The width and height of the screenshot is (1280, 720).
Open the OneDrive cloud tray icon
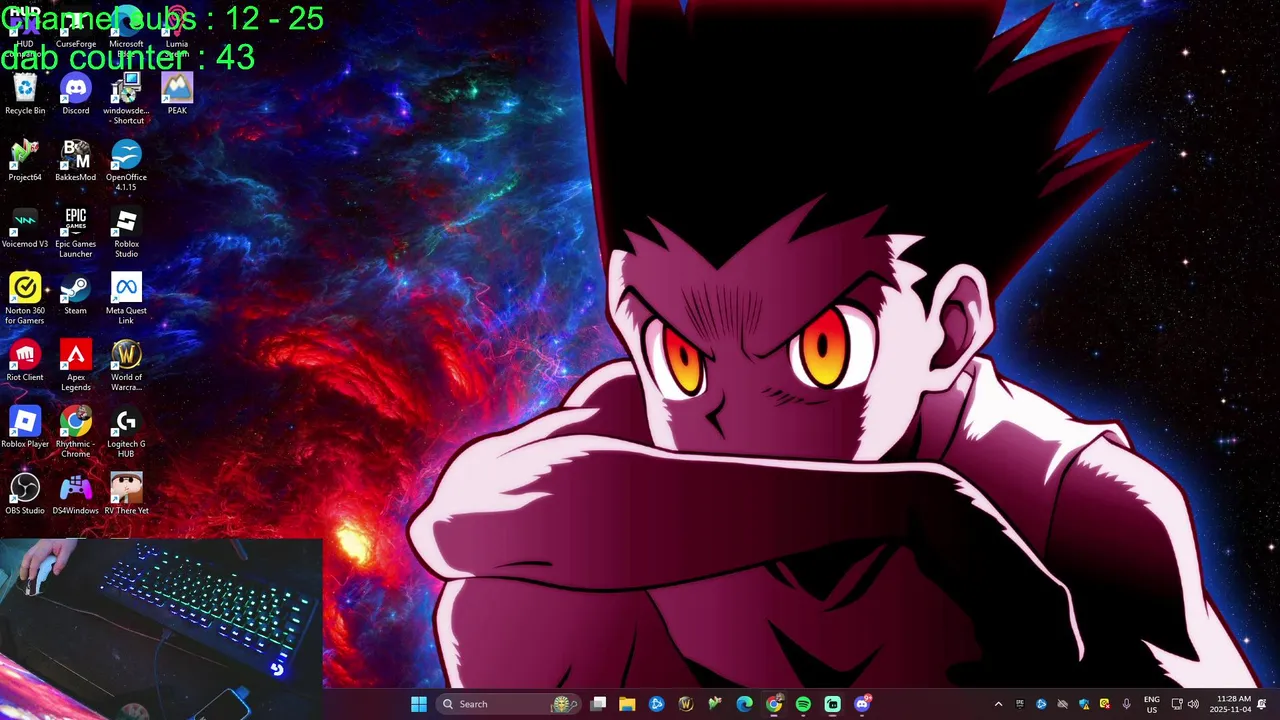coord(1062,704)
